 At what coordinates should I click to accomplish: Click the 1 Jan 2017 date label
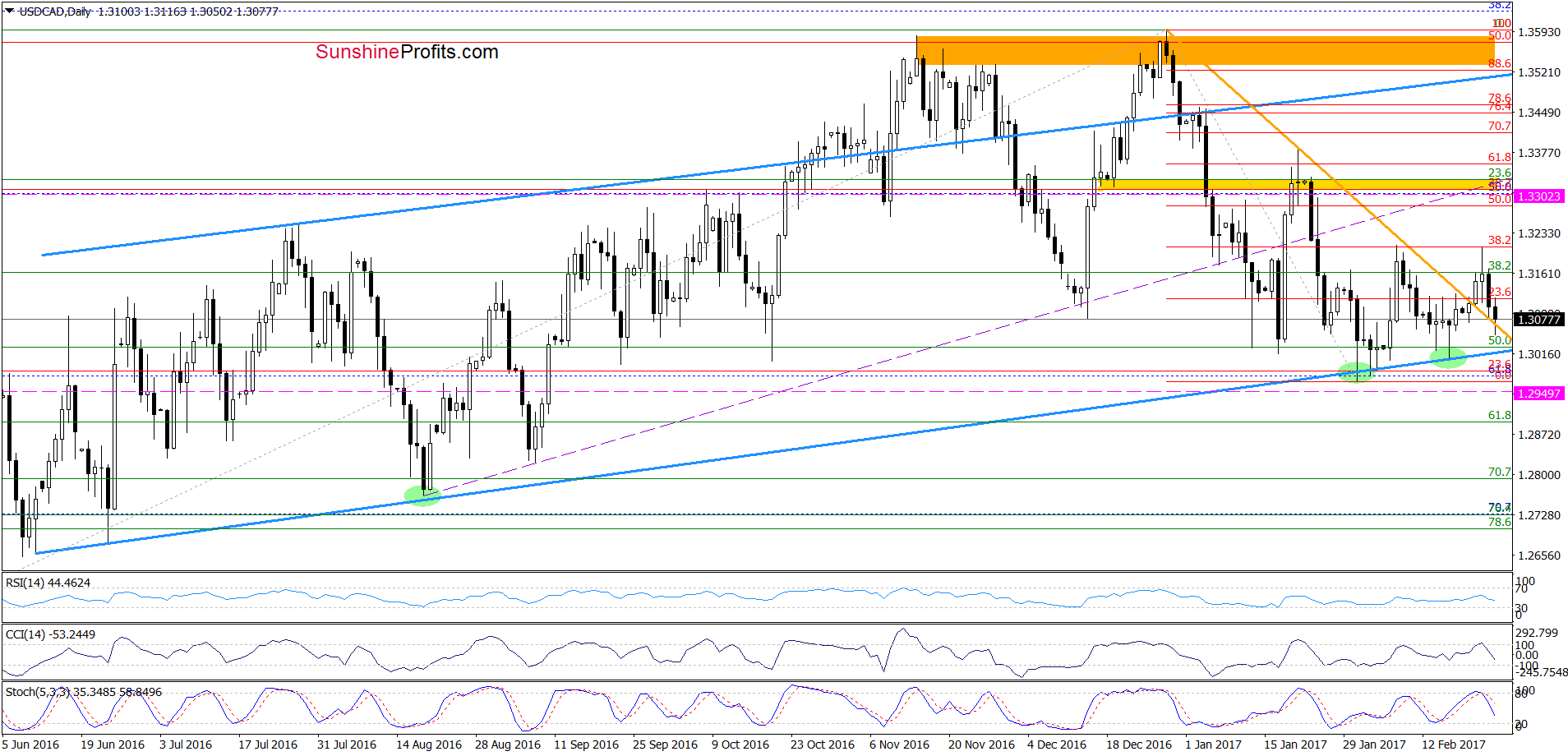1213,744
